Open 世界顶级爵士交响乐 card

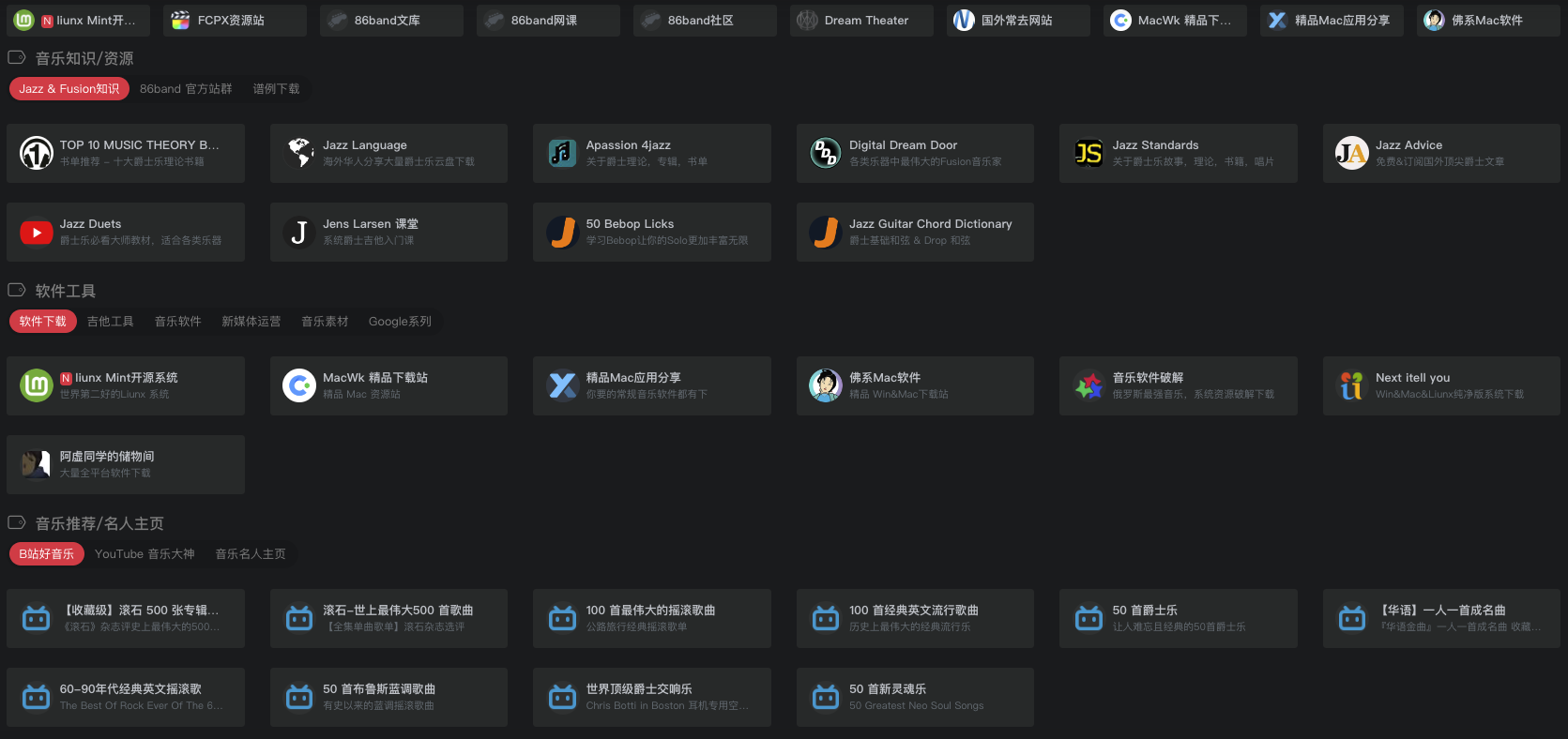pyautogui.click(x=652, y=697)
